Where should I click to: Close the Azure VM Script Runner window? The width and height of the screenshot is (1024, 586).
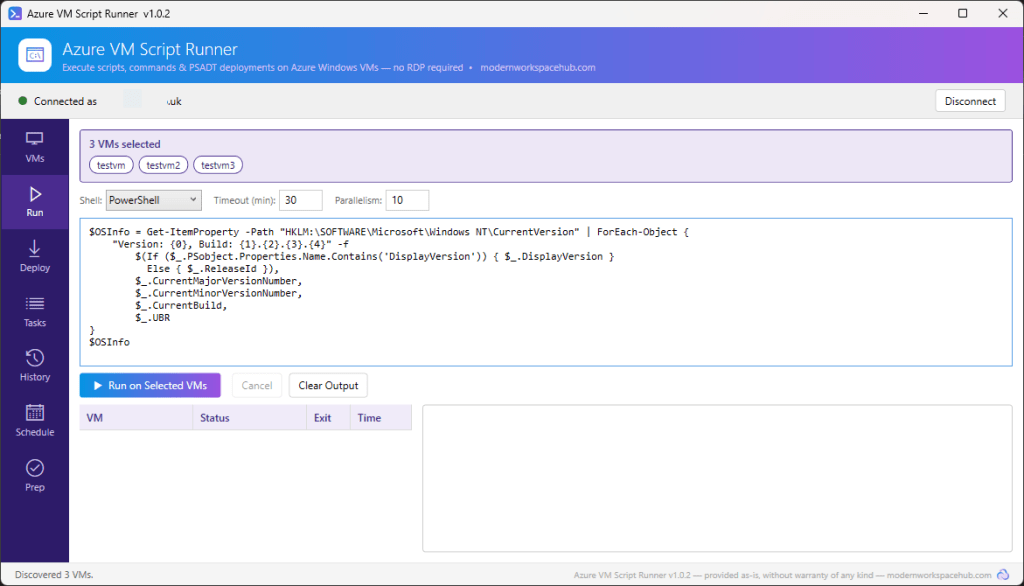tap(1003, 13)
